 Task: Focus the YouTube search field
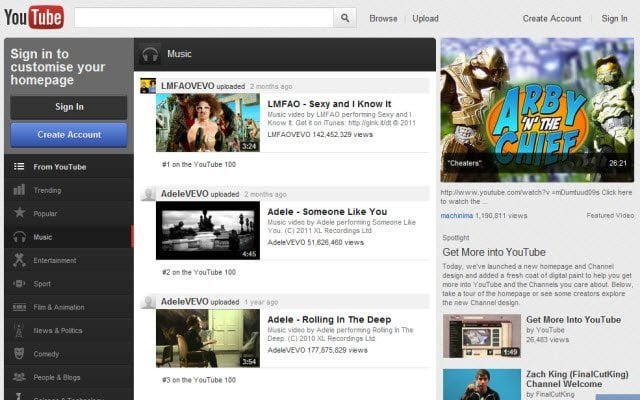204,18
